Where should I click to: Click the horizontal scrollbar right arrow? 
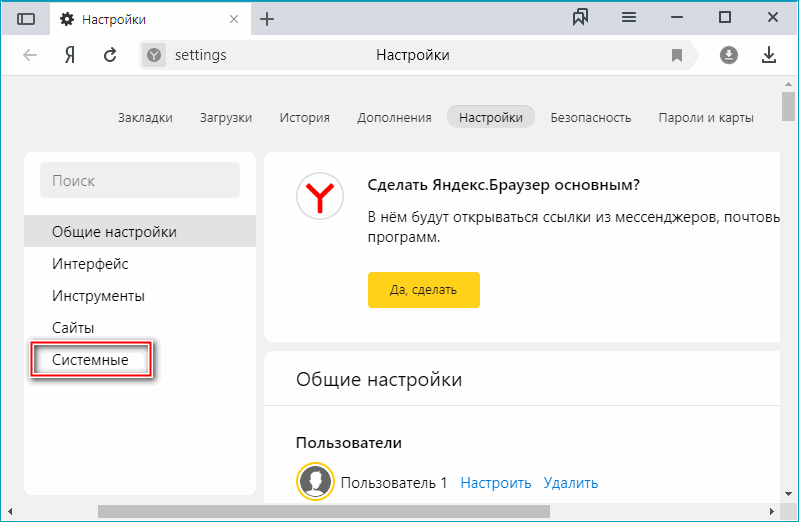(x=771, y=511)
